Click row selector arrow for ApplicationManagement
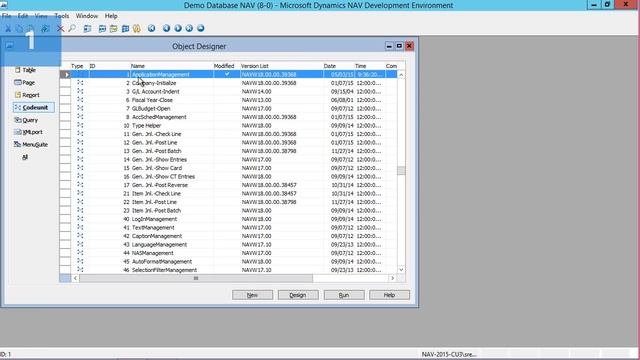 [65, 74]
